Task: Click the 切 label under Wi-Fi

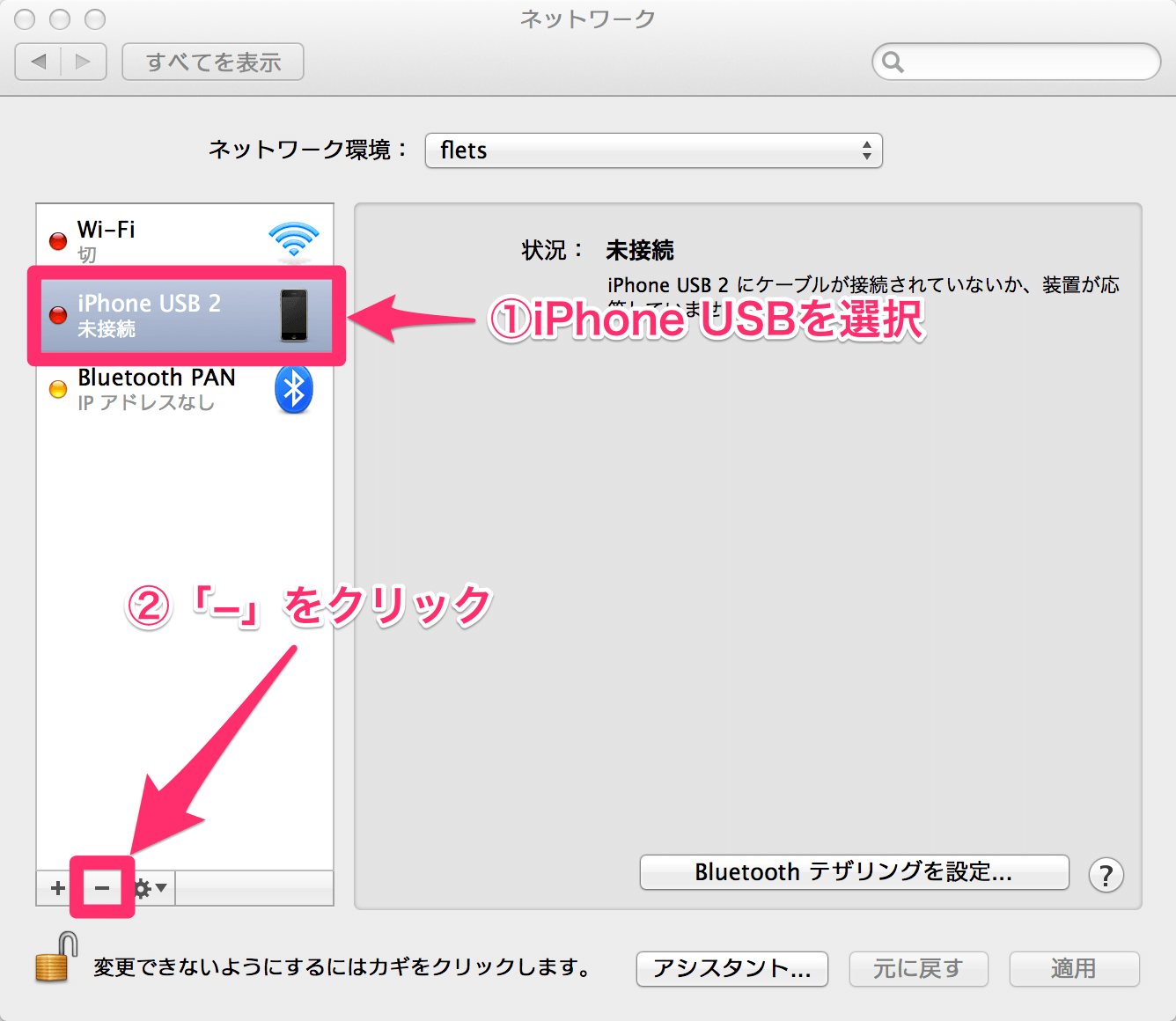Action: pyautogui.click(x=87, y=255)
